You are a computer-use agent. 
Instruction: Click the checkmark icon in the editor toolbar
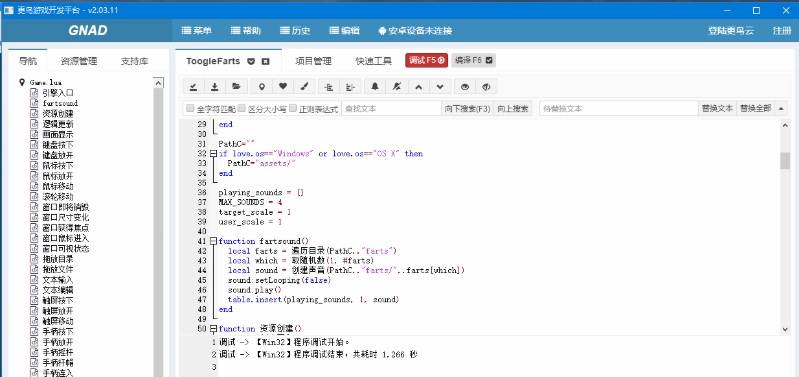(193, 87)
